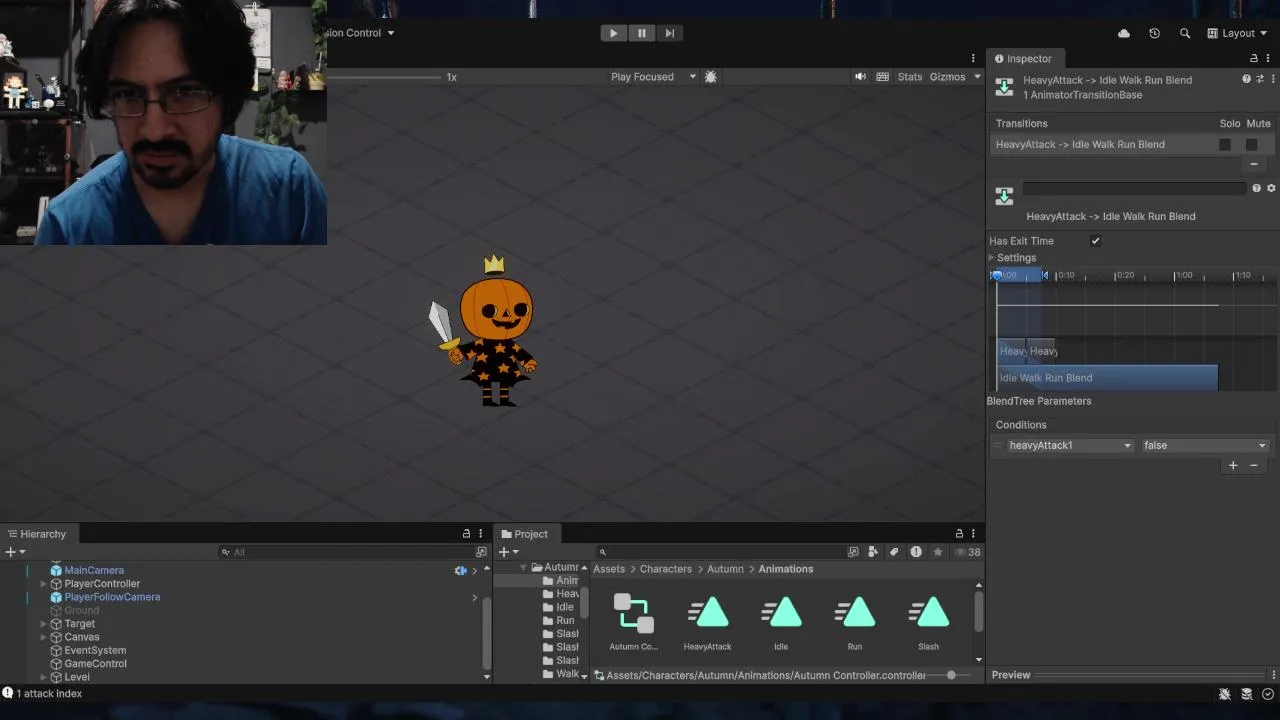Viewport: 1280px width, 720px height.
Task: Expand the Target object
Action: click(x=43, y=624)
